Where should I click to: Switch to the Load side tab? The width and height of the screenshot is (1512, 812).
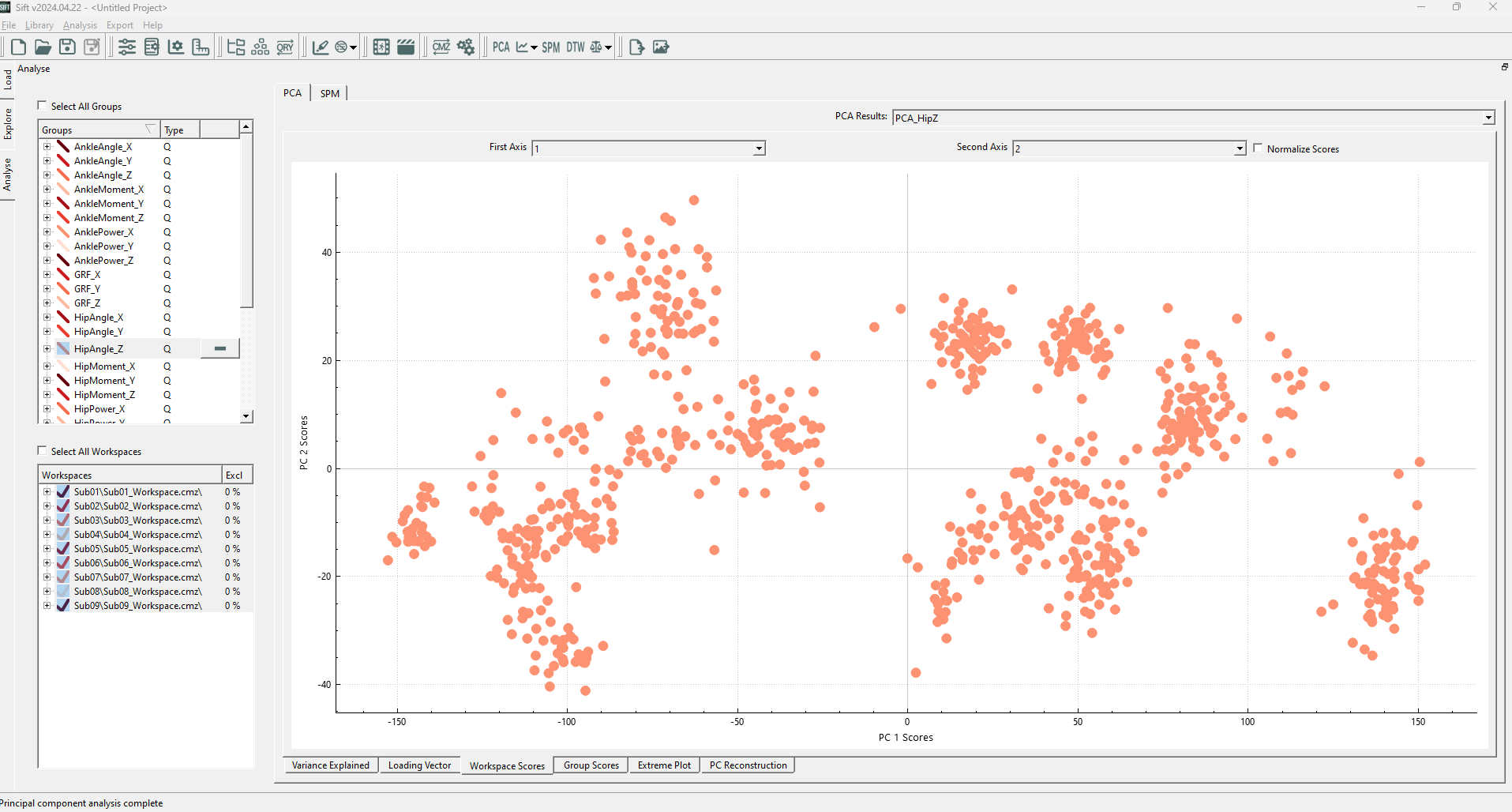click(x=7, y=79)
